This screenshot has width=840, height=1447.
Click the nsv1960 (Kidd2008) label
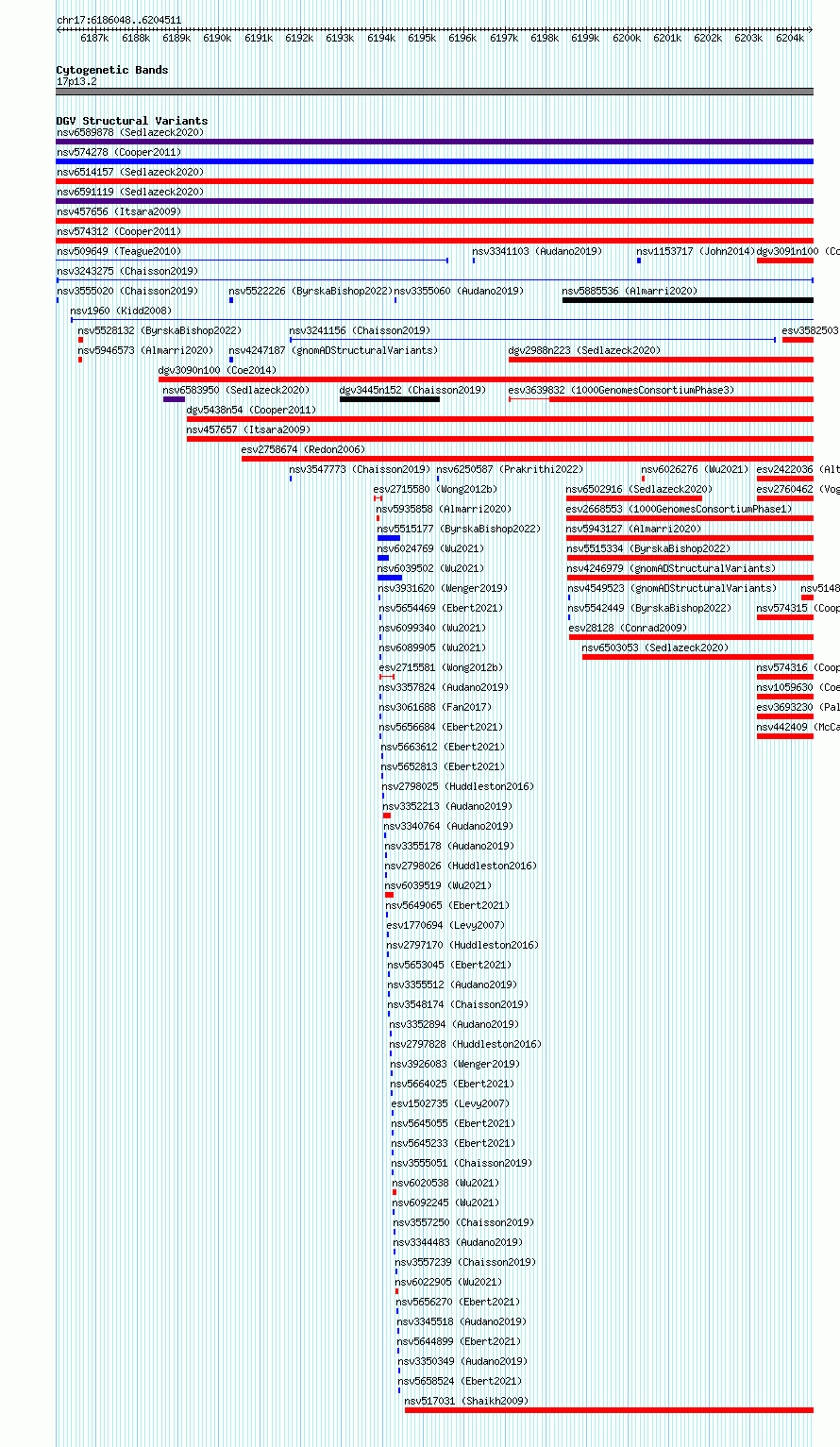point(121,311)
